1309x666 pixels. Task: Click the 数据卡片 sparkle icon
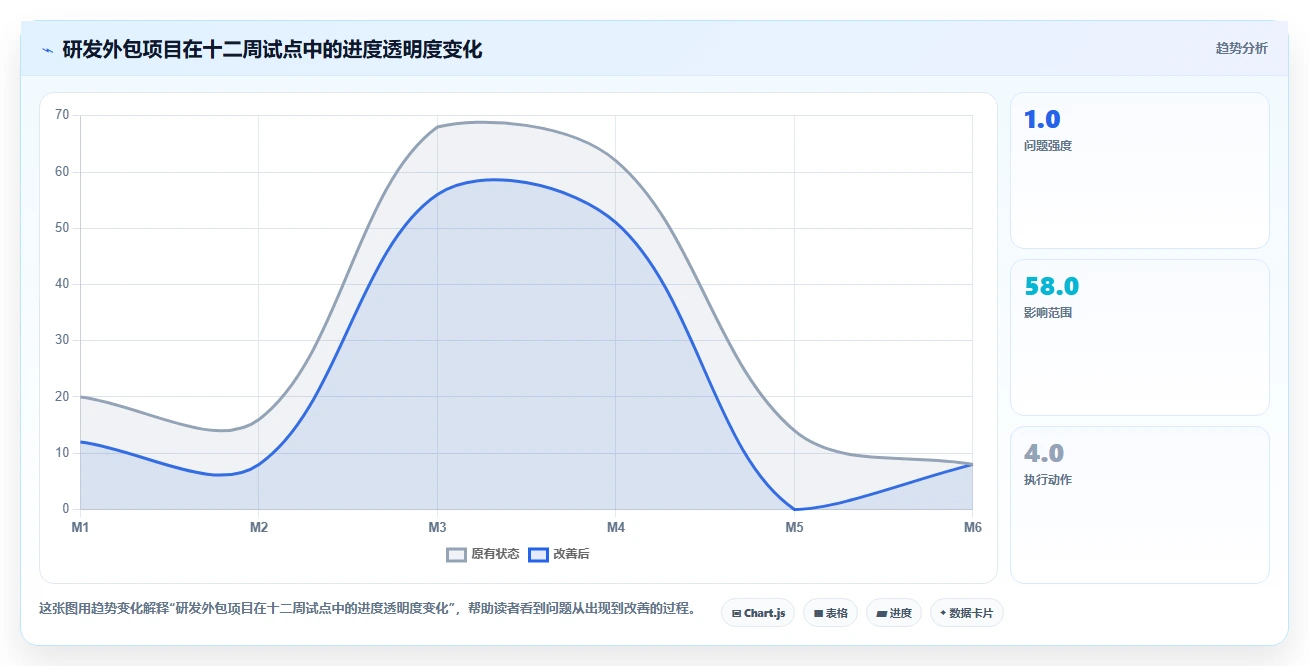pos(943,613)
